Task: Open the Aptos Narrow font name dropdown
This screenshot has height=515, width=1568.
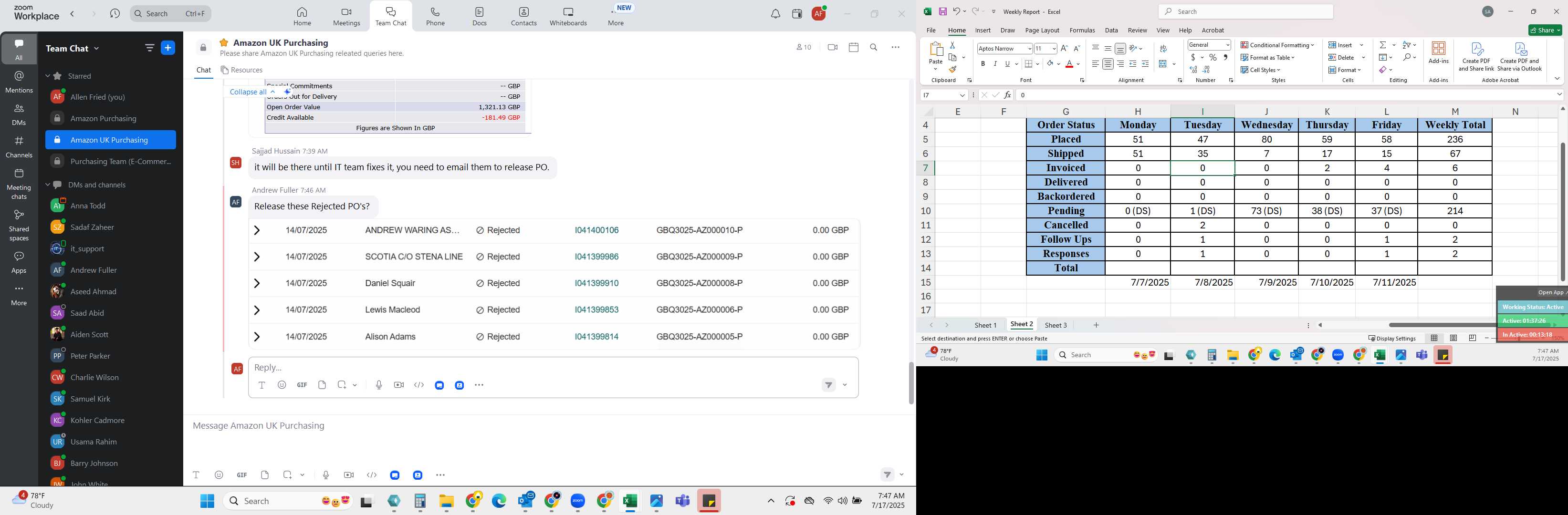Action: [1029, 49]
